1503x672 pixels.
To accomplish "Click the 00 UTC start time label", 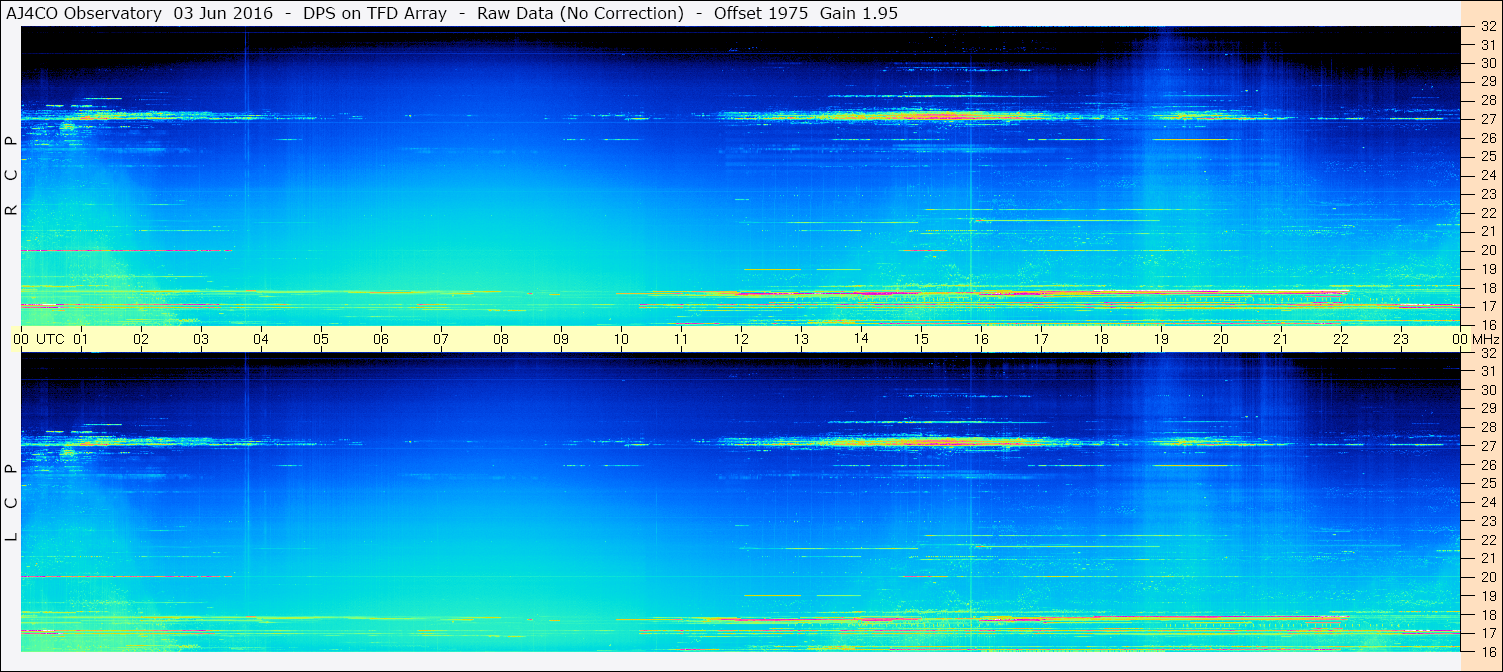I will pyautogui.click(x=39, y=339).
